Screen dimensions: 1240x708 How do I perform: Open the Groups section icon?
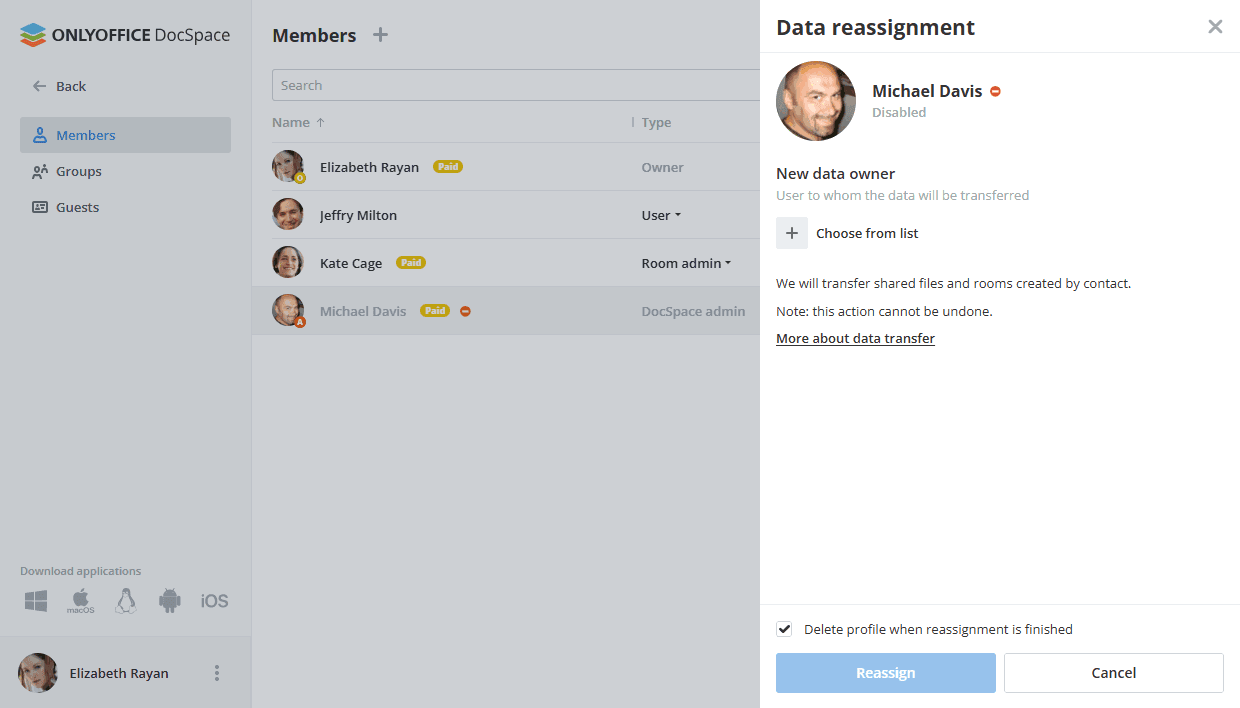(39, 171)
